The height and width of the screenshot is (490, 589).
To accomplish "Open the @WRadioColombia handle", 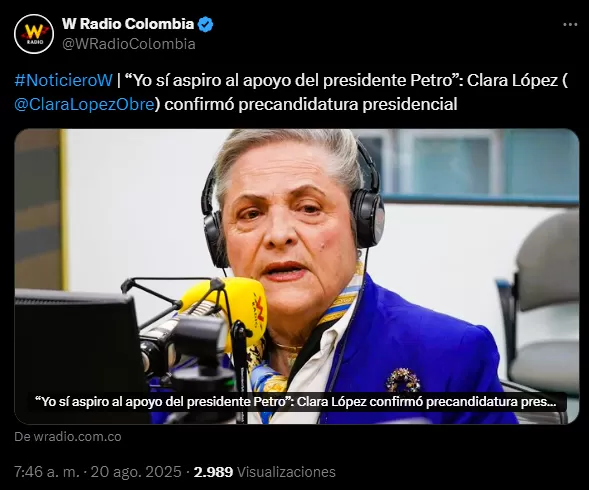I will pyautogui.click(x=129, y=44).
